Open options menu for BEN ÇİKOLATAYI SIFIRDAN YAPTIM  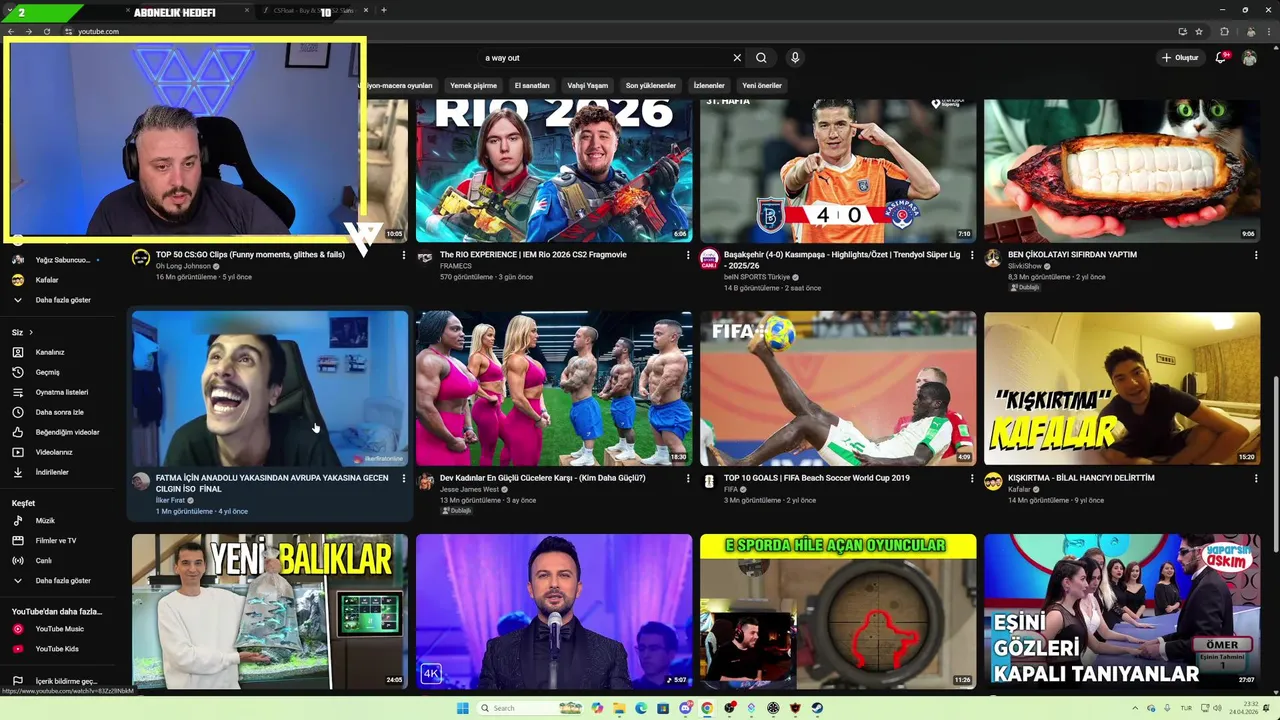pyautogui.click(x=1256, y=255)
